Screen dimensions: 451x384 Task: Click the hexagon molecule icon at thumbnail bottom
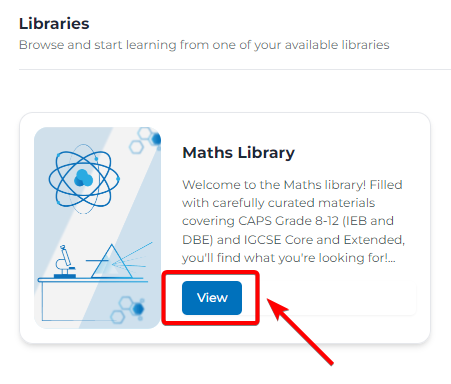click(128, 311)
